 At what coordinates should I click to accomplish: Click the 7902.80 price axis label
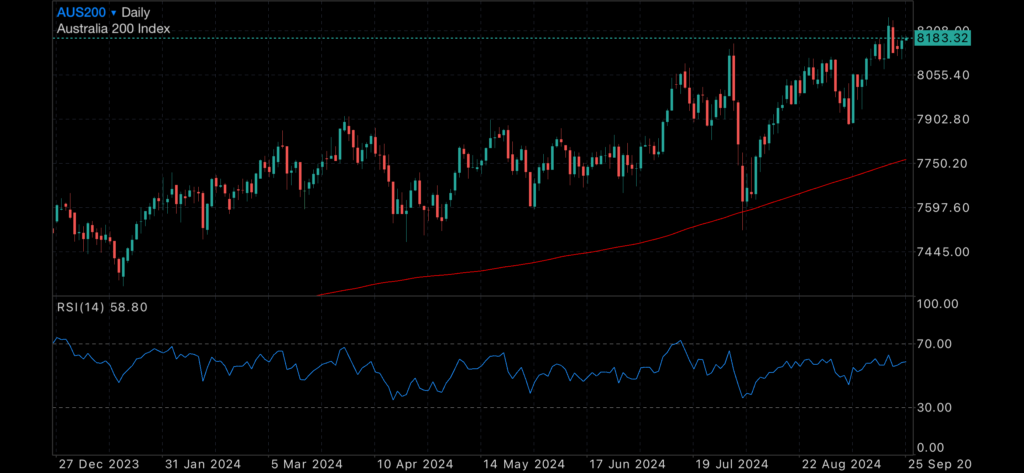click(x=942, y=120)
